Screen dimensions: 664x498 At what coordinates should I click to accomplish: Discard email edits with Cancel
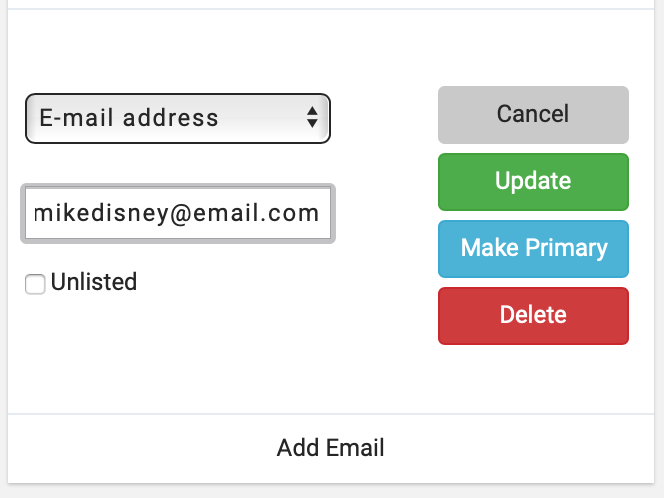[x=533, y=114]
